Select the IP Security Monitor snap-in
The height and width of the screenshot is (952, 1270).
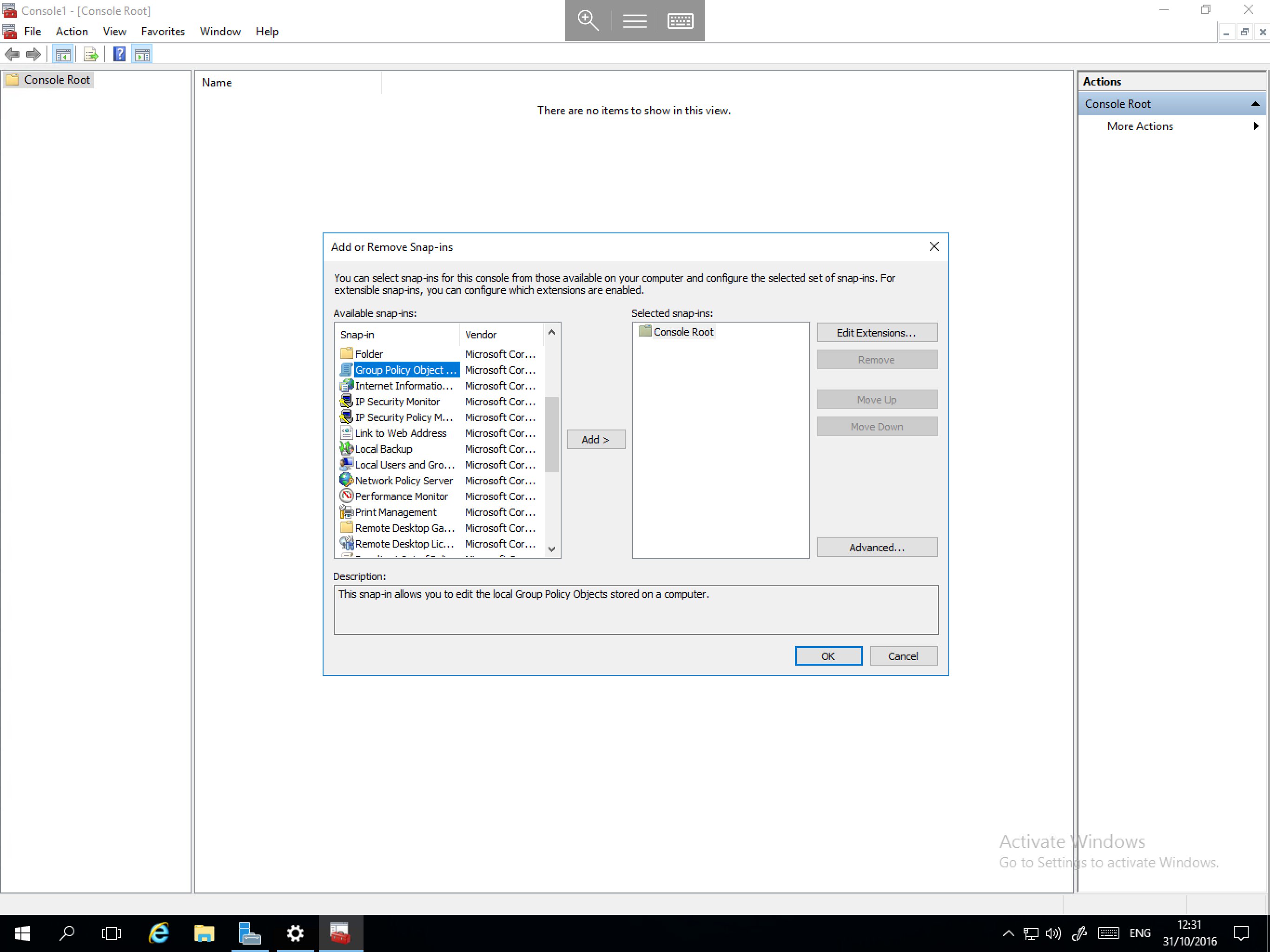click(398, 401)
